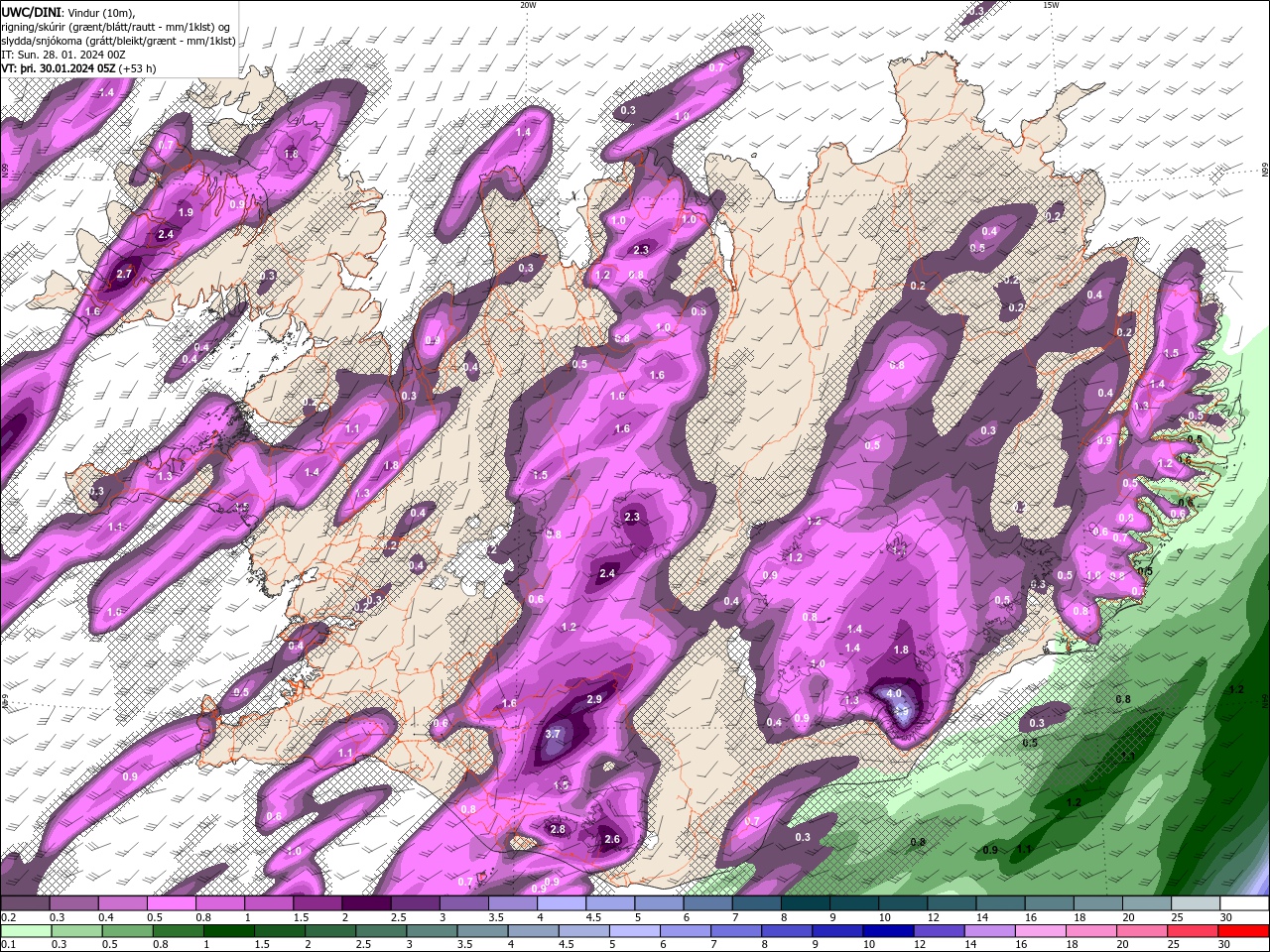This screenshot has width=1270, height=952.
Task: Click the '0.1' label on the rain scale
Action: pos(8,944)
